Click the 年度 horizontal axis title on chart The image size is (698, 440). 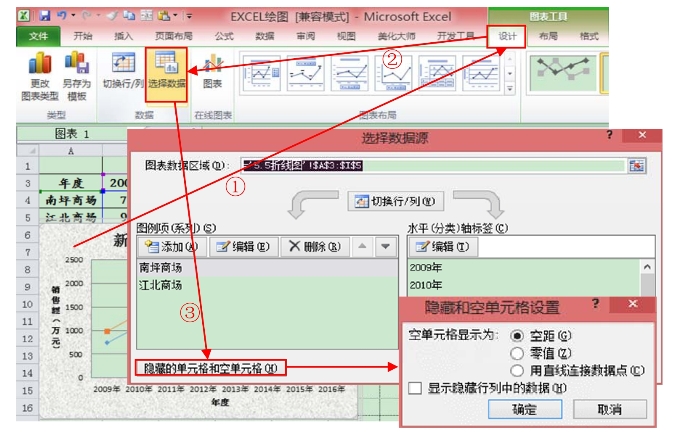tap(220, 403)
